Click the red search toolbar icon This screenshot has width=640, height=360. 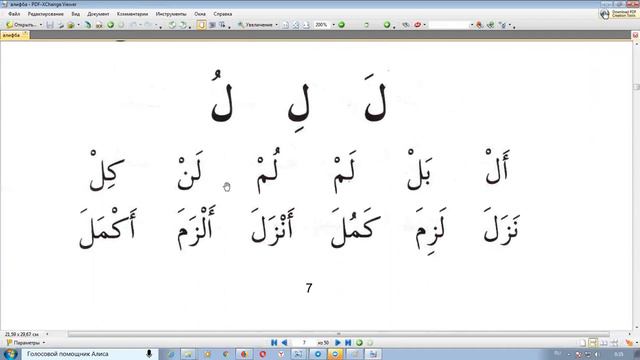click(417, 25)
